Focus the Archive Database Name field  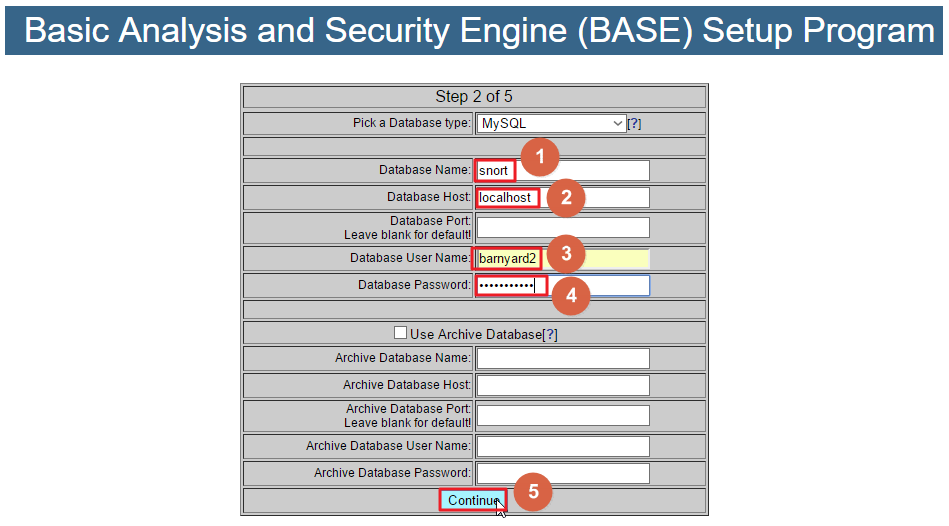(563, 358)
